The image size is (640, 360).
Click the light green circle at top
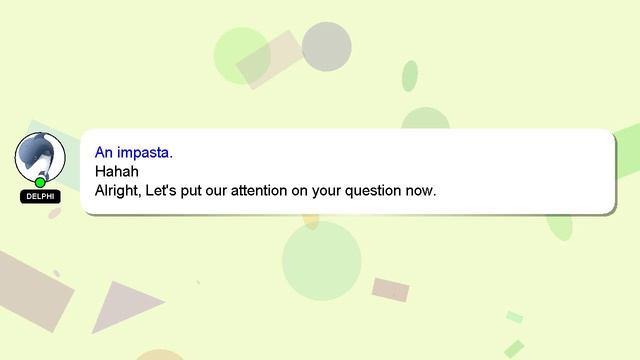click(x=242, y=56)
